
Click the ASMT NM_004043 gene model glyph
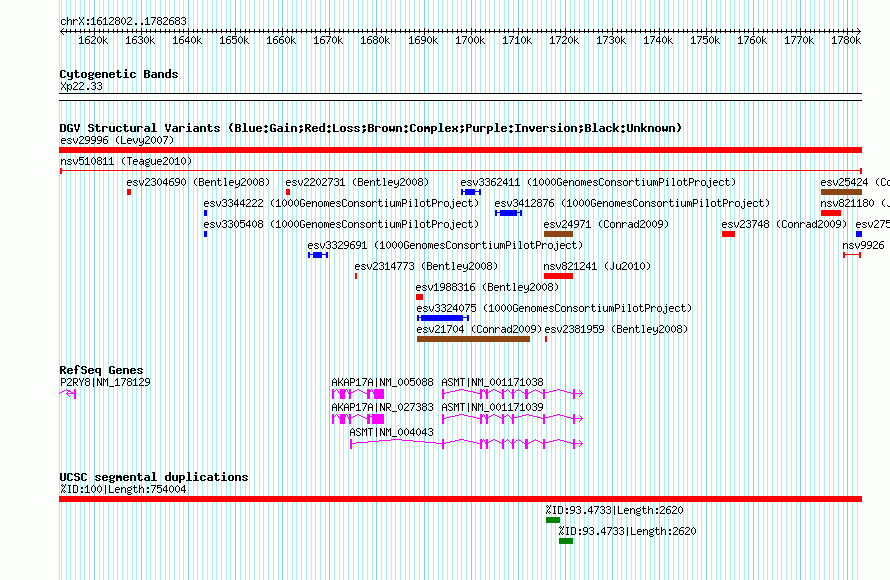tap(467, 444)
